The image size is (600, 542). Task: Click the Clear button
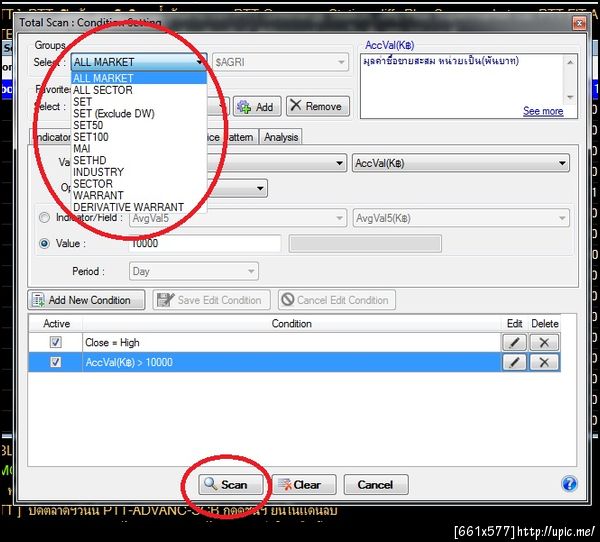pyautogui.click(x=304, y=485)
